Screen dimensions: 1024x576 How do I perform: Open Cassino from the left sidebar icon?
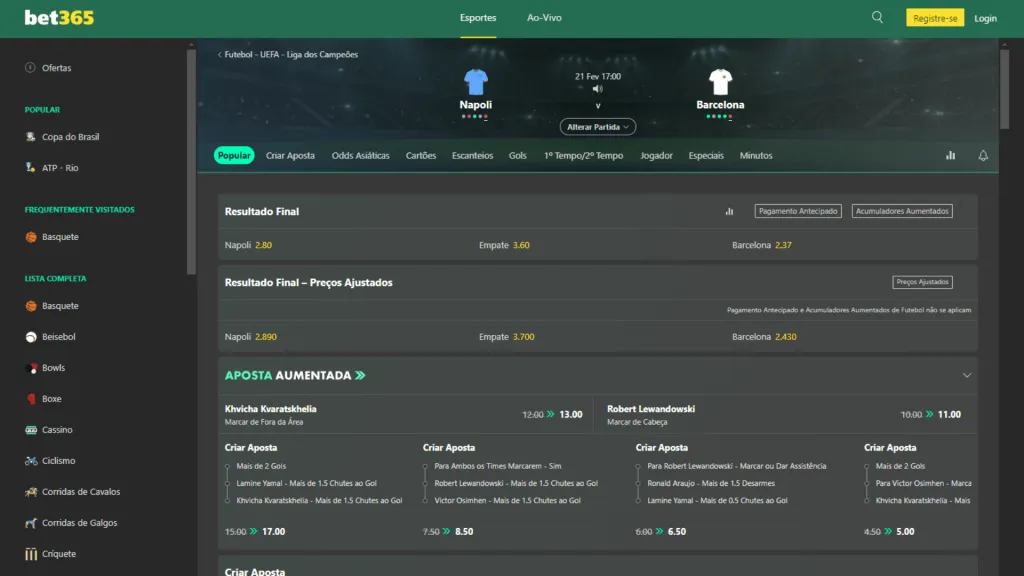pos(29,429)
